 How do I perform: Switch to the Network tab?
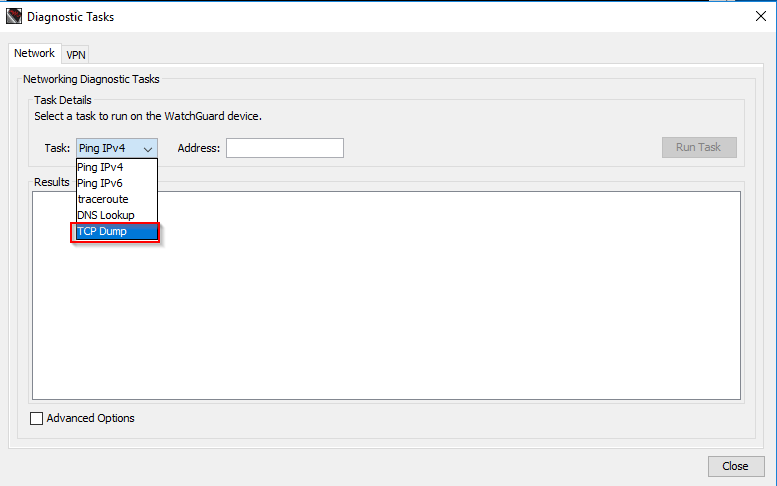(x=34, y=54)
